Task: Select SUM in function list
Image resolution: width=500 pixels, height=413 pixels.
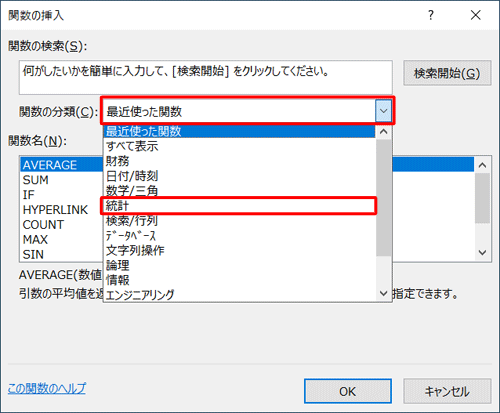Action: [x=62, y=180]
